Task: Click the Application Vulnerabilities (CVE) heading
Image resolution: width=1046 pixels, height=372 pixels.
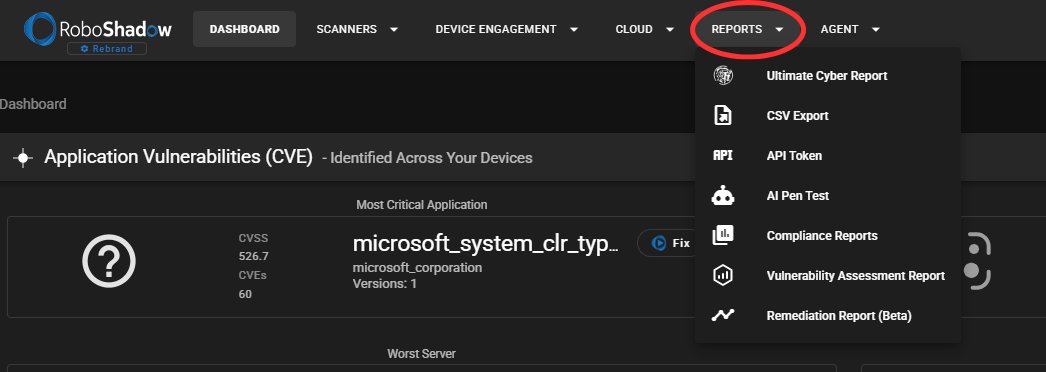Action: [178, 157]
